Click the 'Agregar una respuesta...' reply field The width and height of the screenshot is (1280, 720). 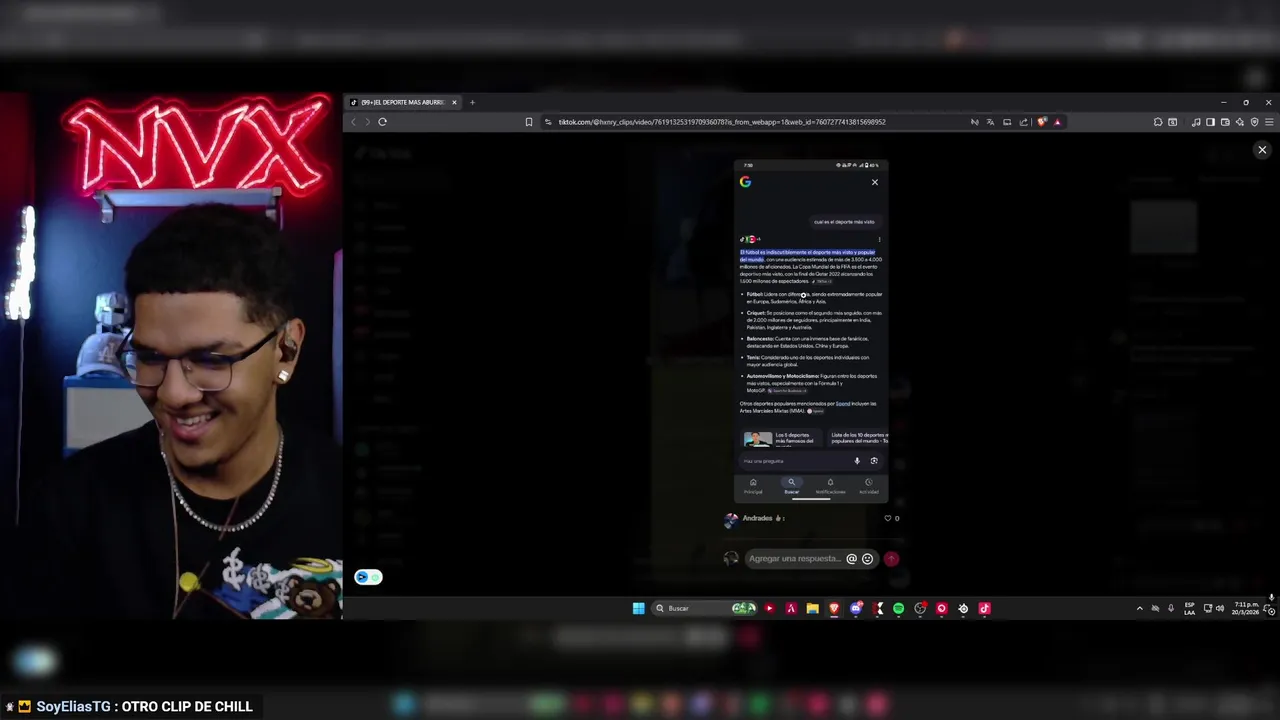(795, 559)
